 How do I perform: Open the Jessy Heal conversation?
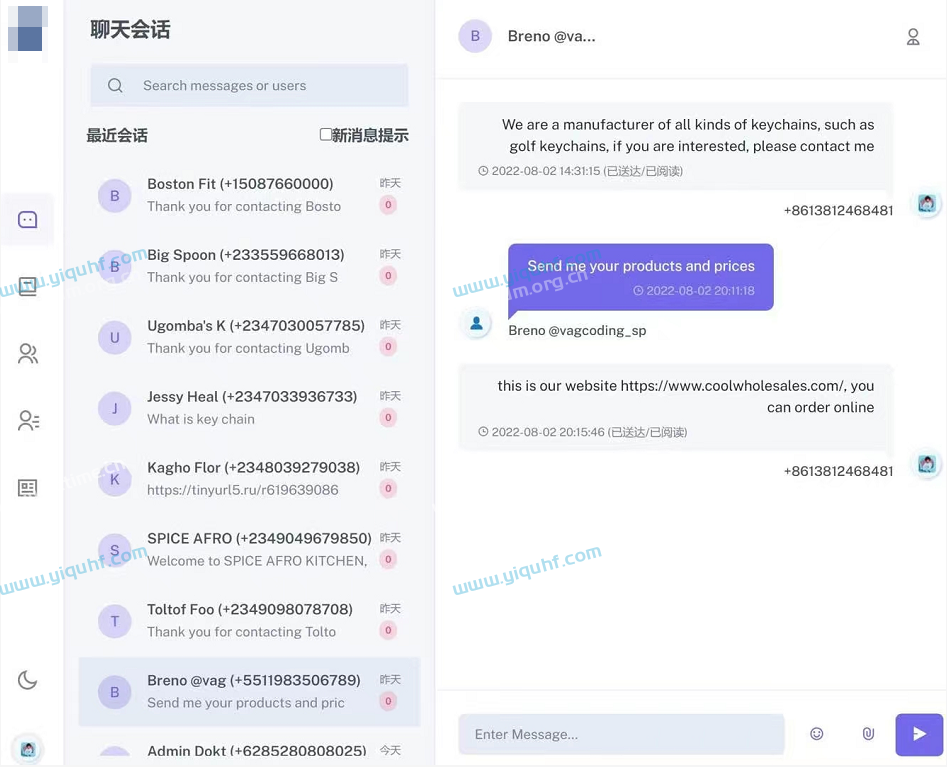pos(249,408)
